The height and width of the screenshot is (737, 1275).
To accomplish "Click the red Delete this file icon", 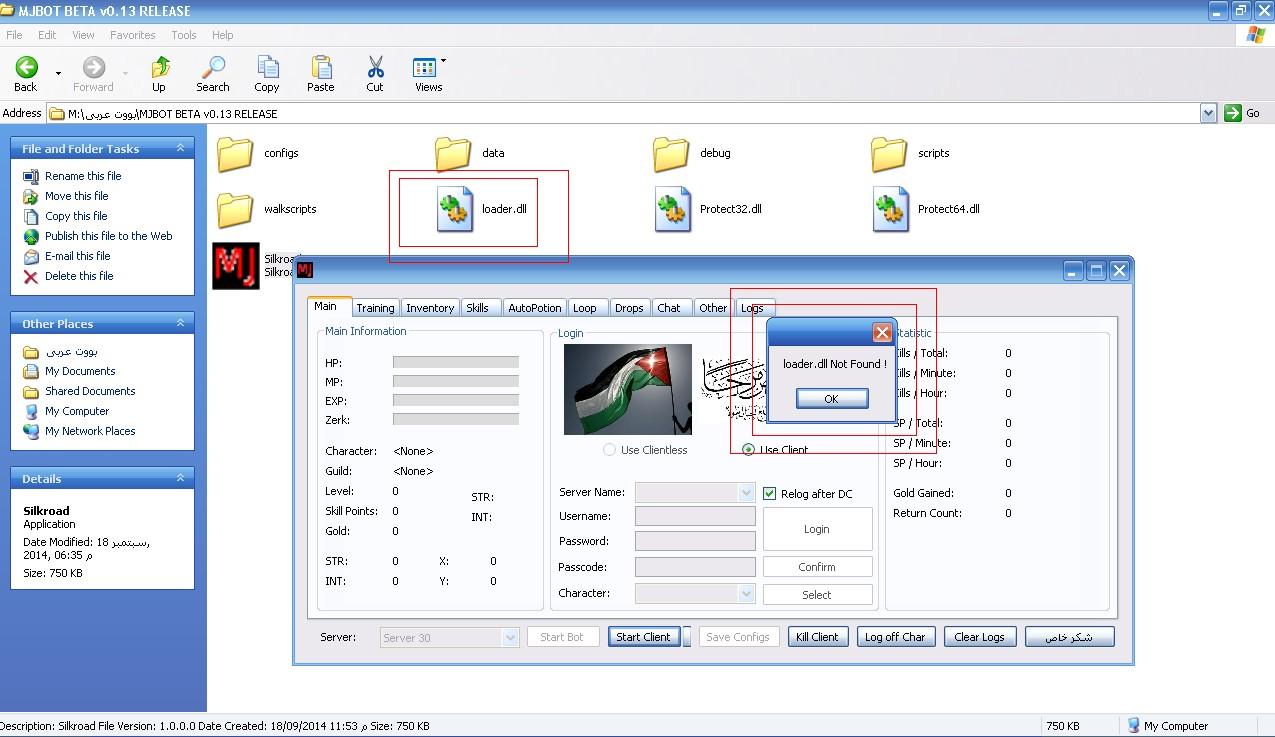I will click(31, 276).
